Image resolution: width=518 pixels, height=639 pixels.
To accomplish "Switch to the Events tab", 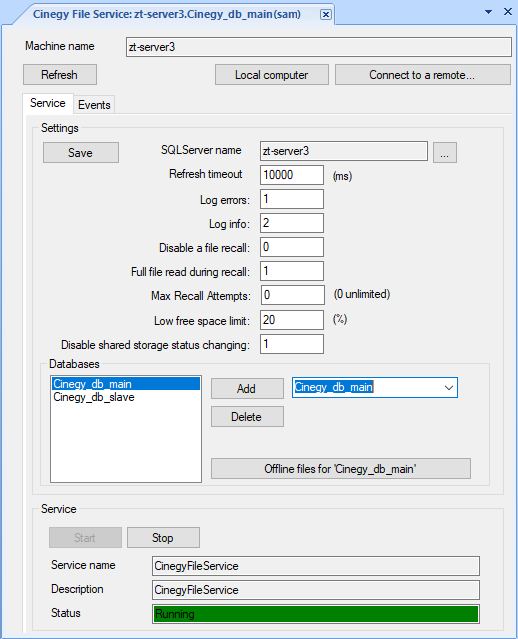I will (x=94, y=105).
